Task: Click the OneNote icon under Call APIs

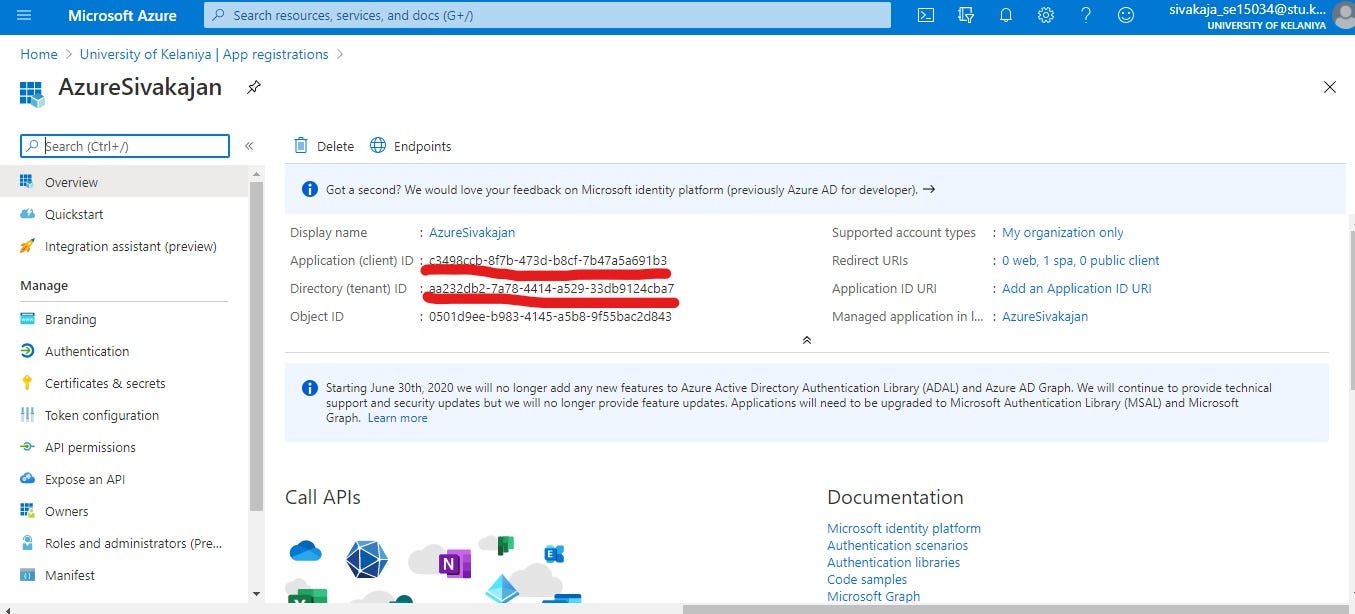Action: click(x=454, y=563)
